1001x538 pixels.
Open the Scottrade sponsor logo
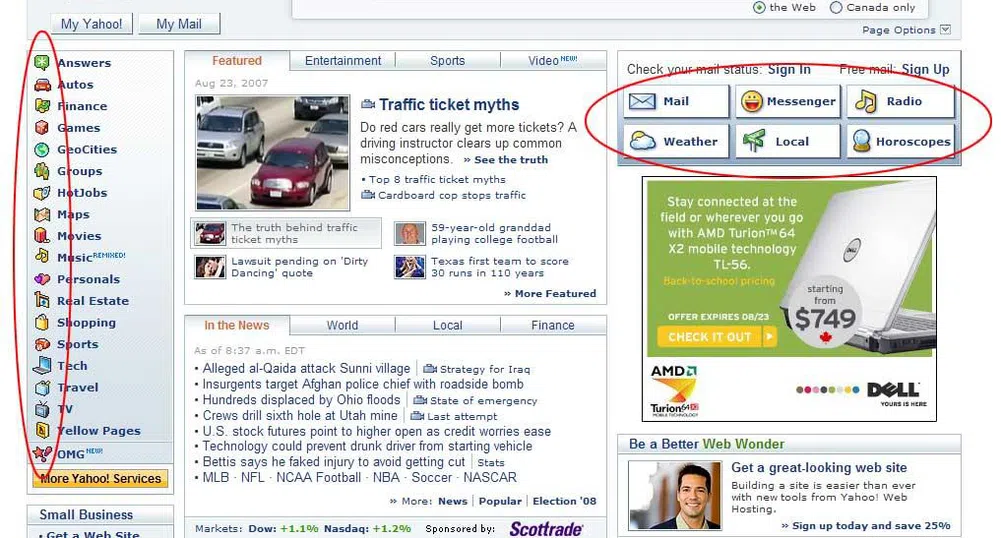(x=546, y=529)
